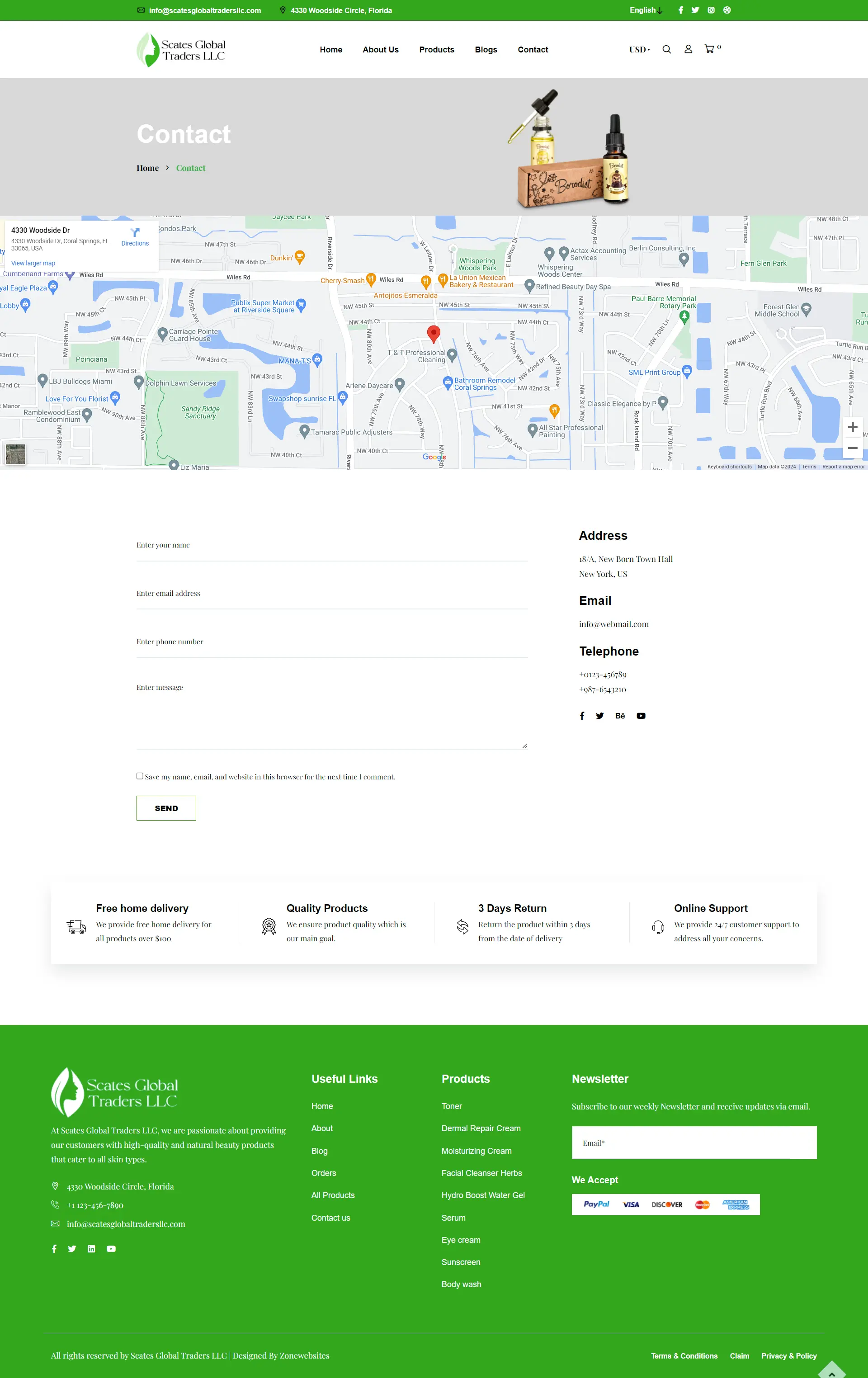The height and width of the screenshot is (1378, 868).
Task: Zoom out the map with minus button
Action: click(x=852, y=448)
